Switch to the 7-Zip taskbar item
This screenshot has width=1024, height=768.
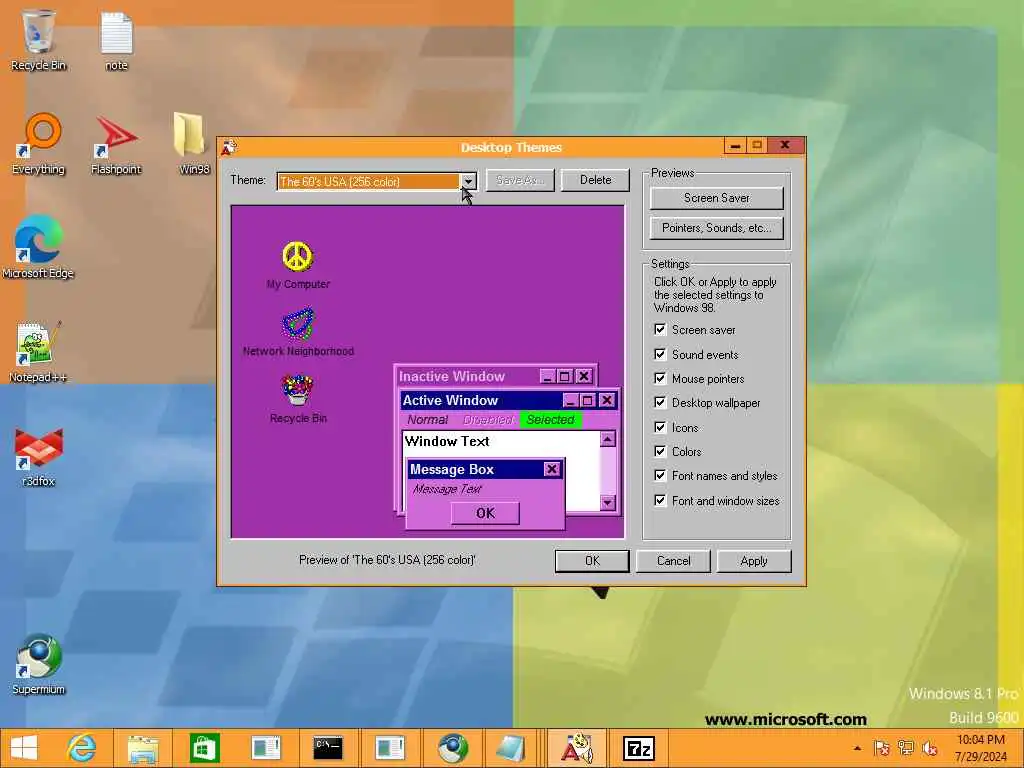click(639, 748)
